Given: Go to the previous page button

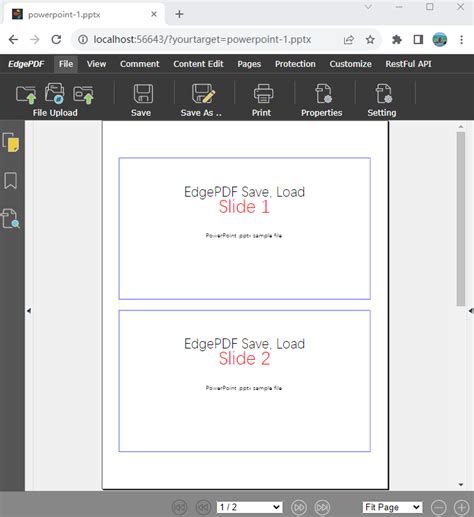Looking at the screenshot, I should pyautogui.click(x=203, y=507).
